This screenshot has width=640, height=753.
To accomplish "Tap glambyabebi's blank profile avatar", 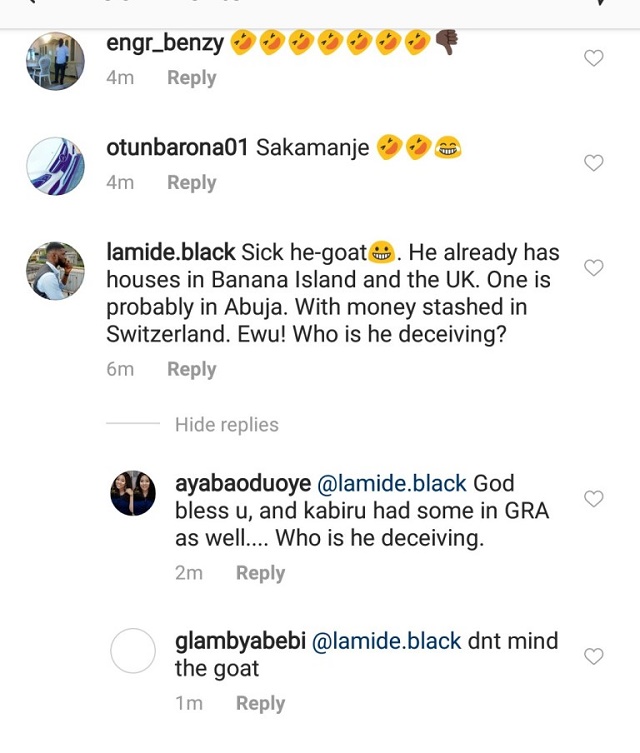I will pos(133,651).
